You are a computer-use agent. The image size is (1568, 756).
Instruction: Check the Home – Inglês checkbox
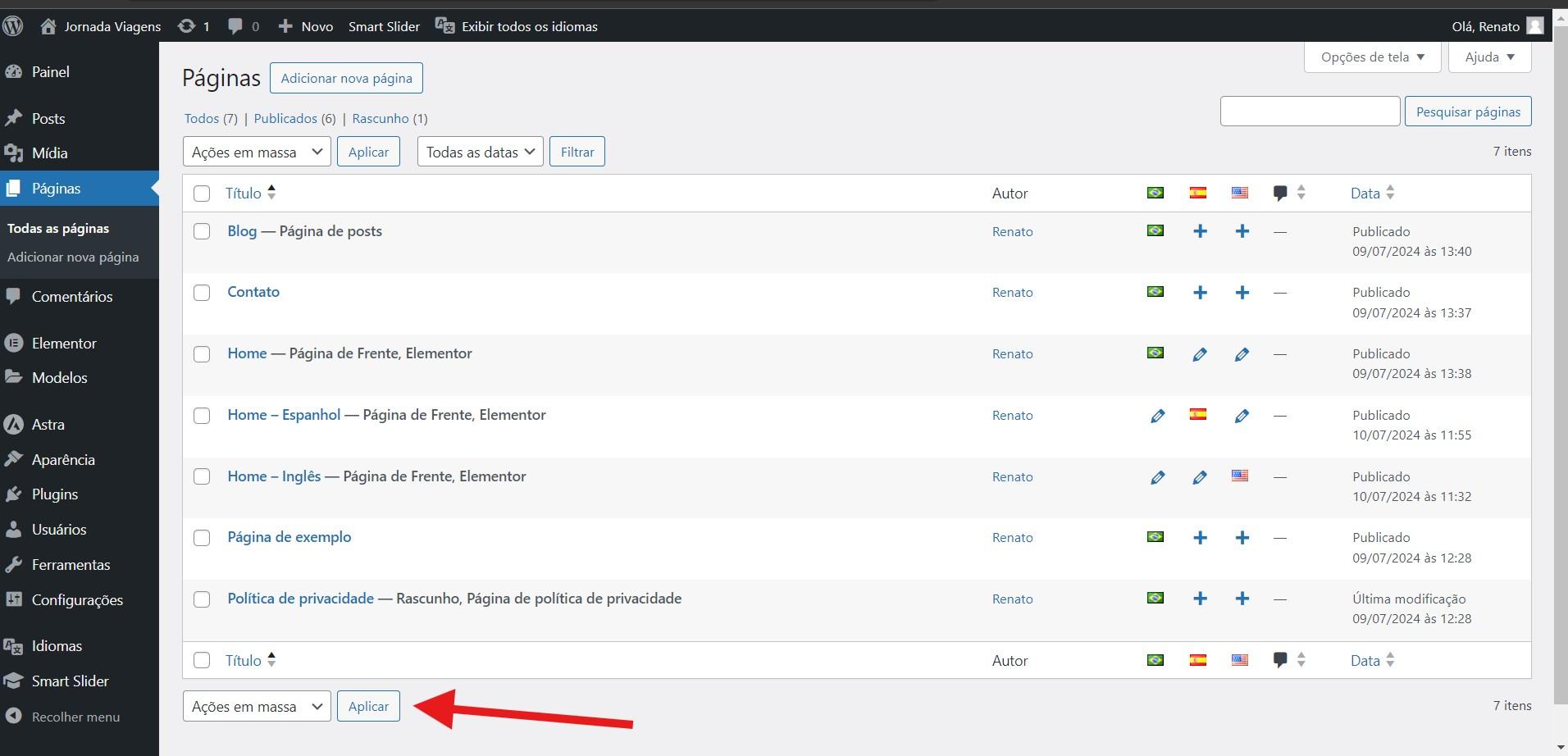coord(202,476)
